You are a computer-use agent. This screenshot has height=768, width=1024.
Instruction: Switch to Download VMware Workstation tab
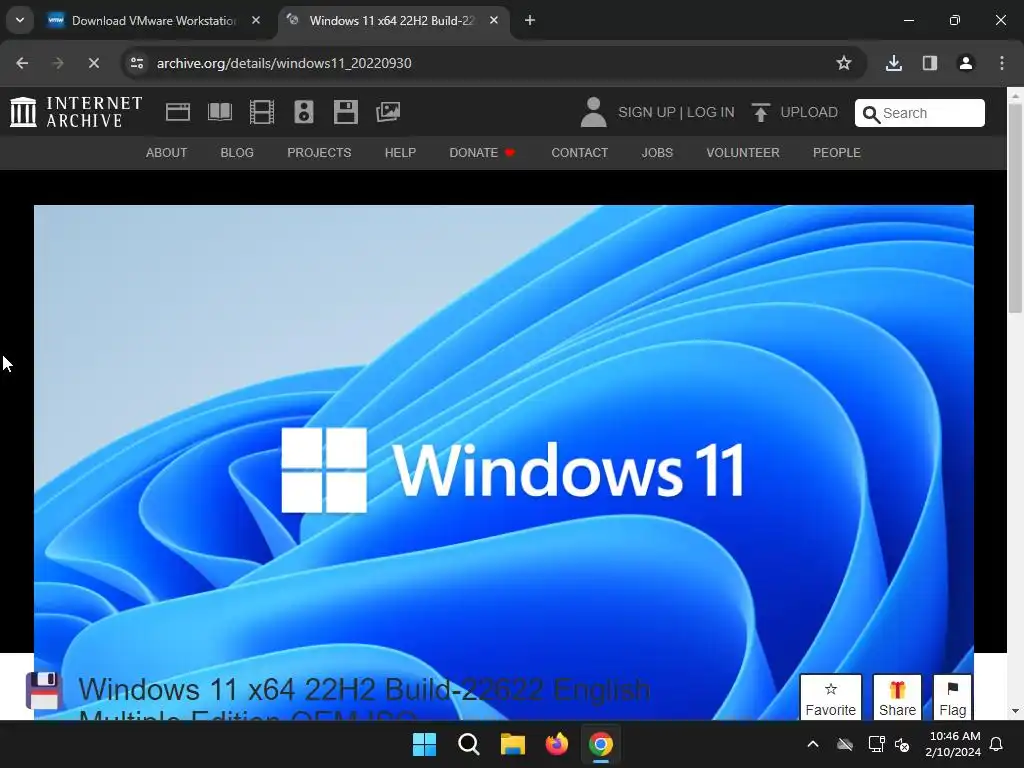pos(154,20)
